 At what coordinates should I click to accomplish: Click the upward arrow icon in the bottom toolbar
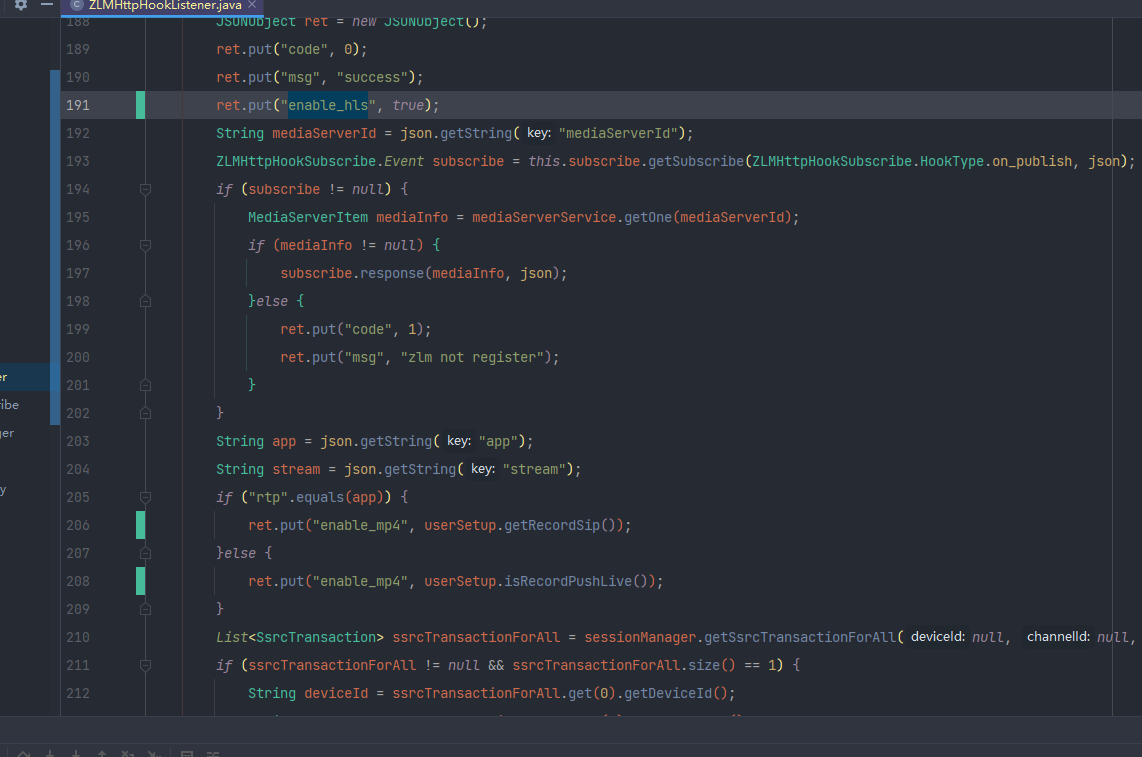[101, 751]
